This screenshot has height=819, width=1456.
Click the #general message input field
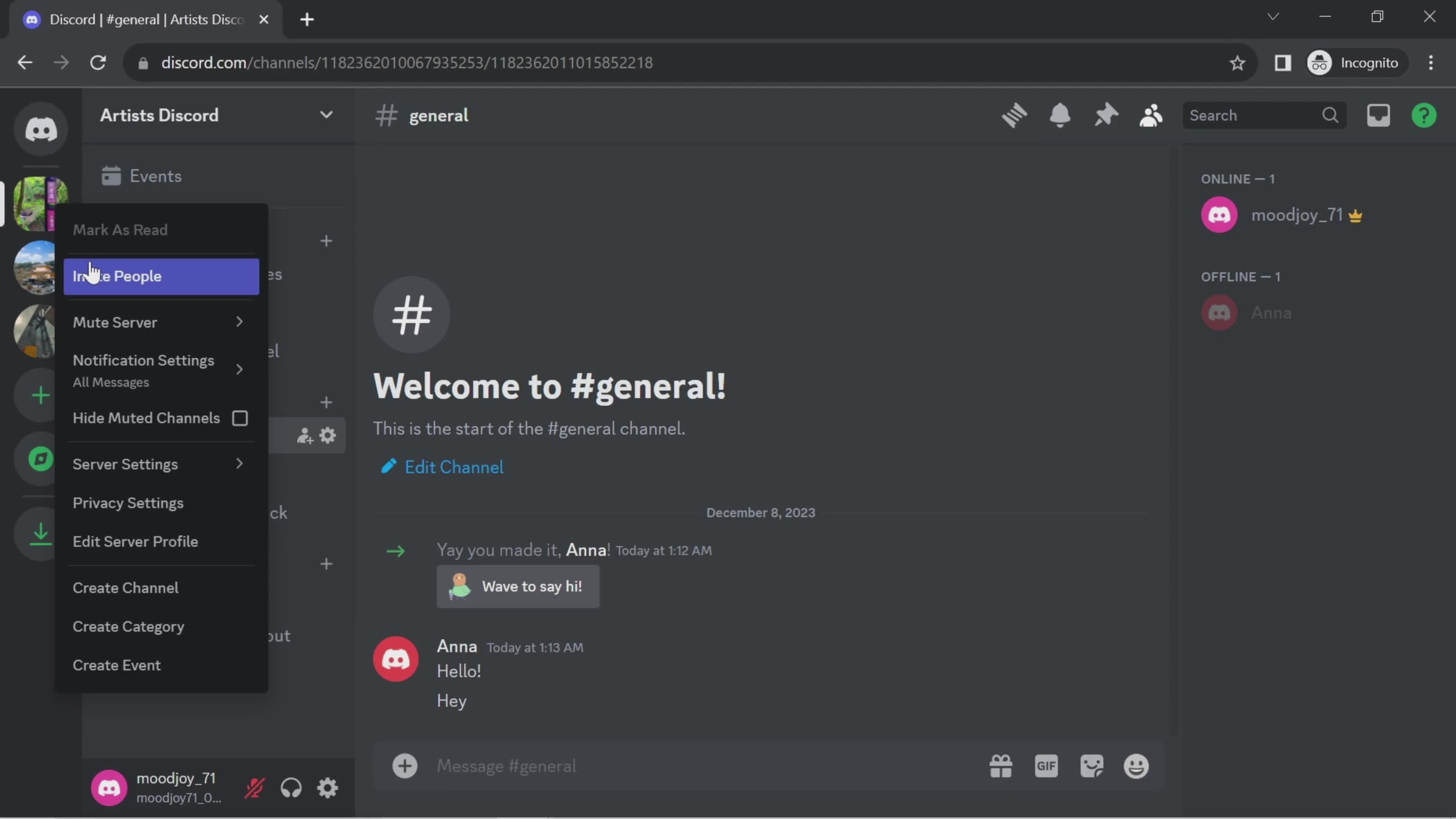[700, 766]
